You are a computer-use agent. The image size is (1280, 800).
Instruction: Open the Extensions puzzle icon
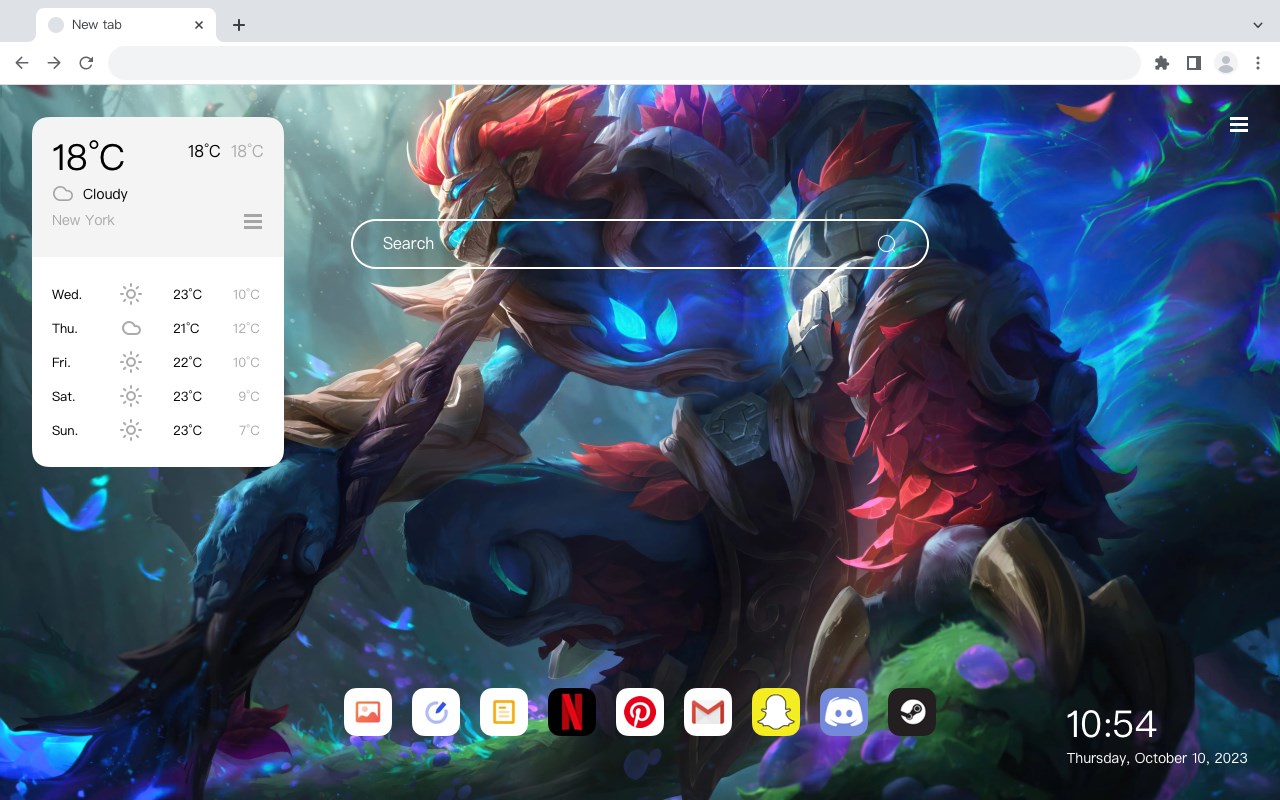[1161, 63]
